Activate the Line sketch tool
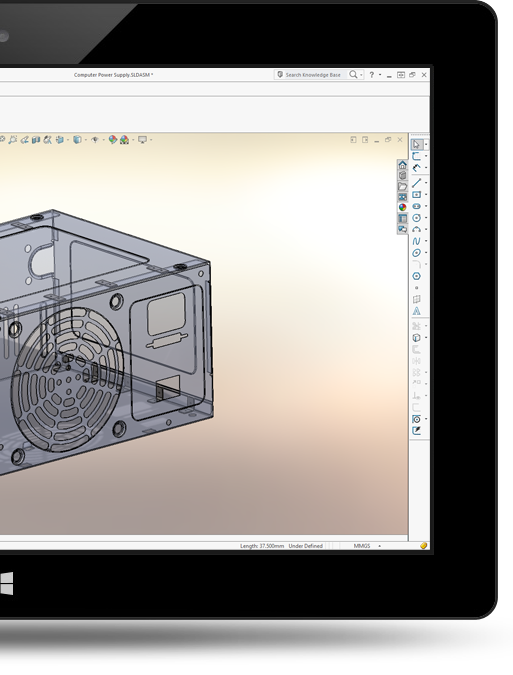Screen dimensions: 513x675 click(x=416, y=183)
